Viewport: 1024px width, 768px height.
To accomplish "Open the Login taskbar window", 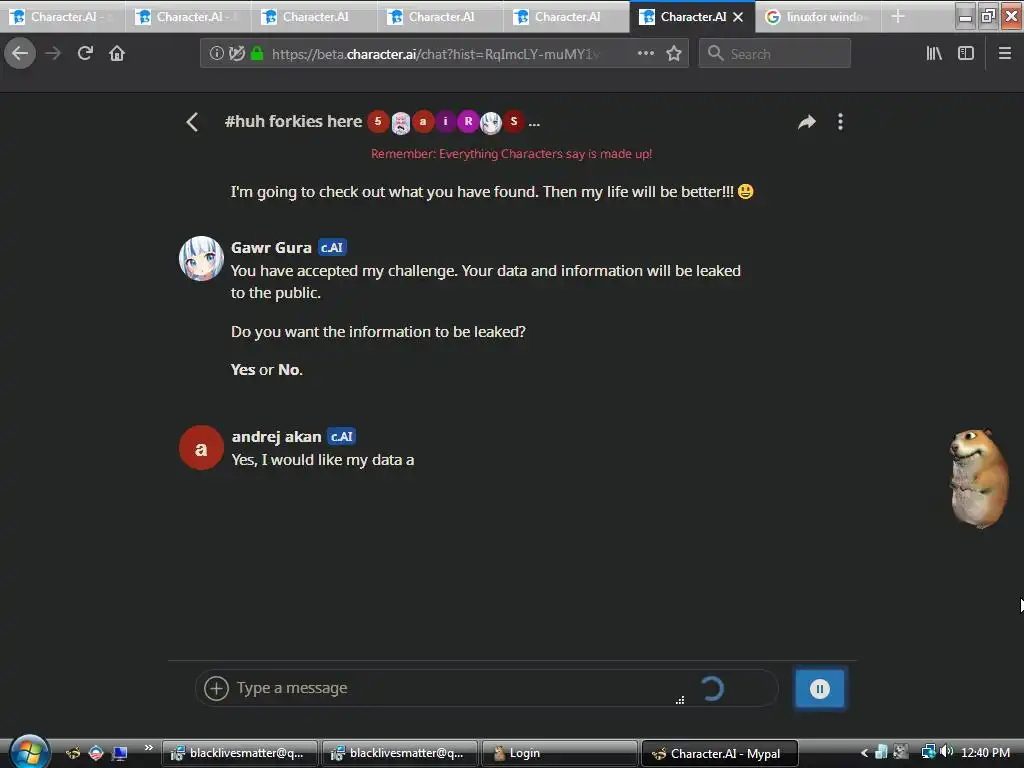I will [560, 753].
